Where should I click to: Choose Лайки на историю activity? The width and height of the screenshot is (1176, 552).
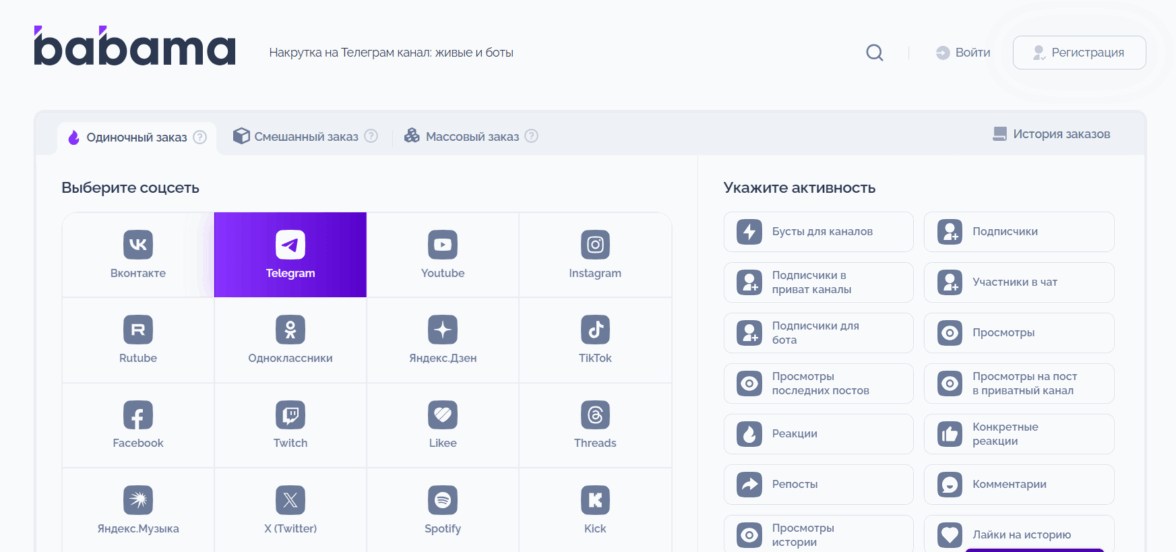click(x=1018, y=534)
